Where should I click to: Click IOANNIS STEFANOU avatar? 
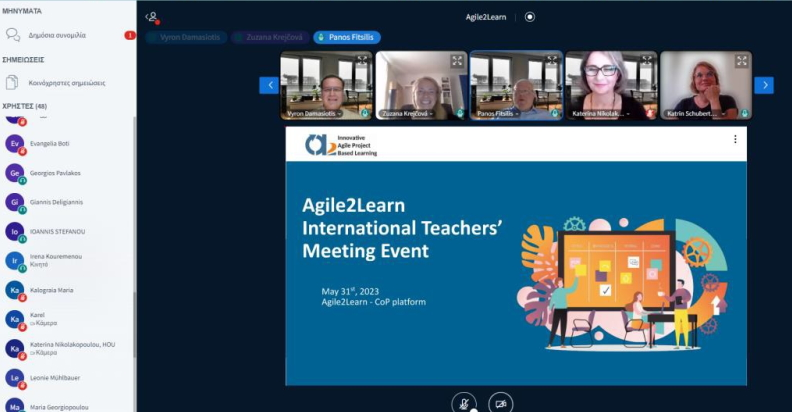15,232
